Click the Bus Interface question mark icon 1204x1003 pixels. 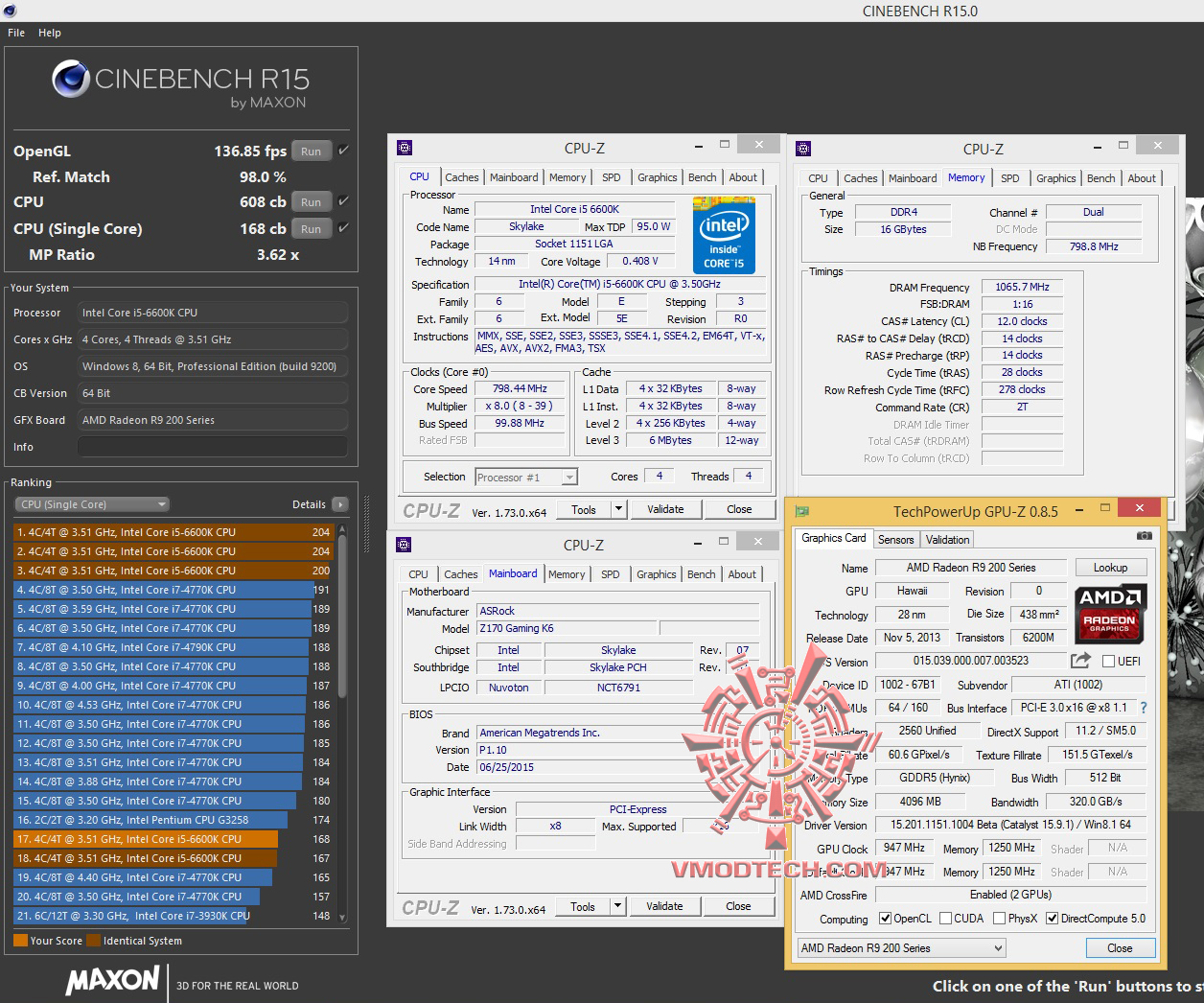coord(1143,708)
